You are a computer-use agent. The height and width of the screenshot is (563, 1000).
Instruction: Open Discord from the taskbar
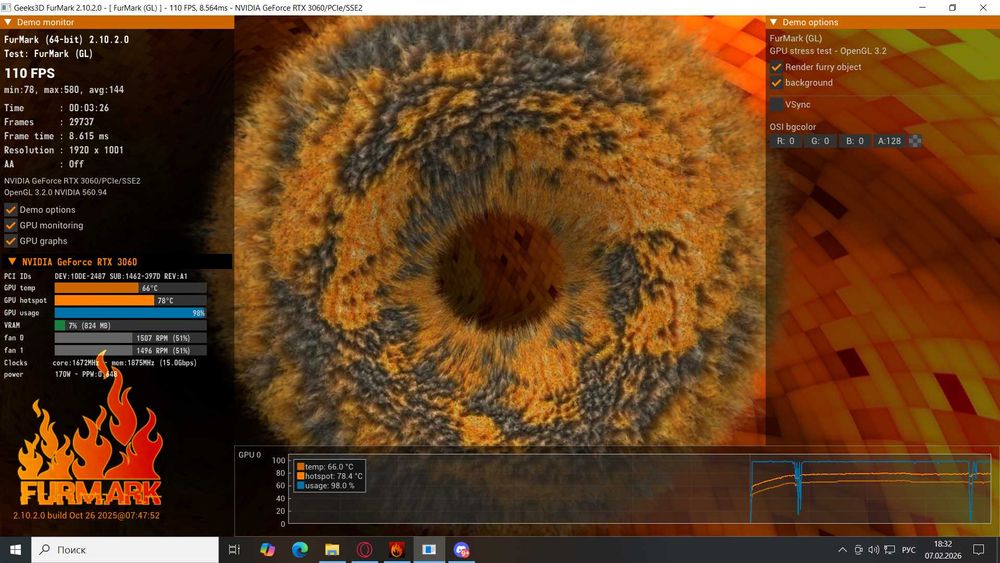coord(462,550)
